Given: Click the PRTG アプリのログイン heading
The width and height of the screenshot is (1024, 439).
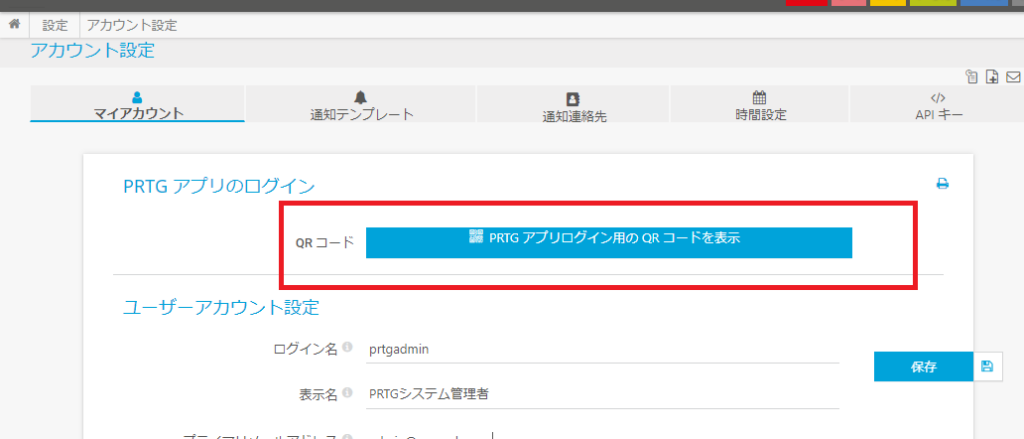Looking at the screenshot, I should click(219, 187).
